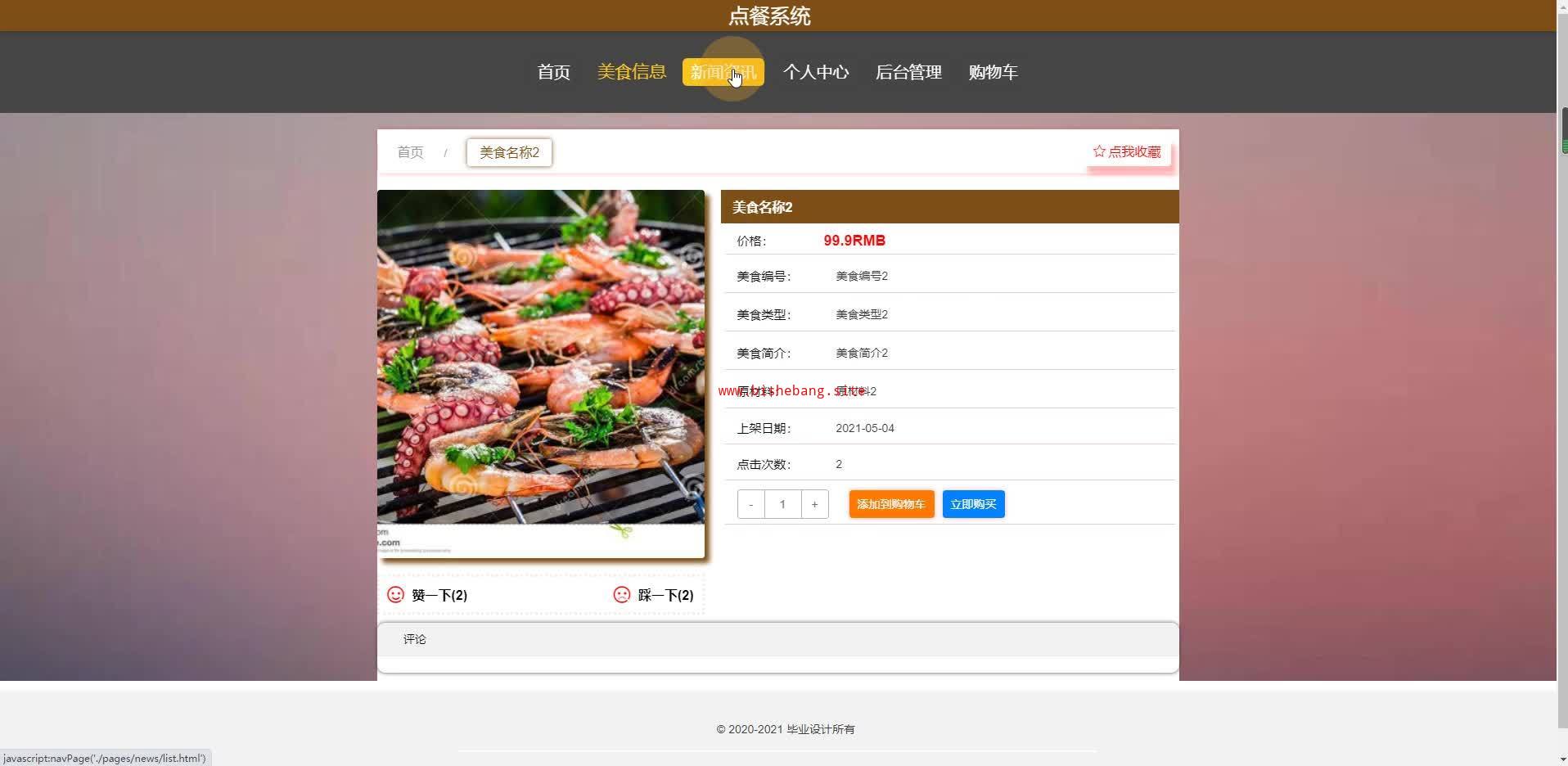Screen dimensions: 1568x766
Task: Increase quantity with the plus button
Action: click(814, 504)
